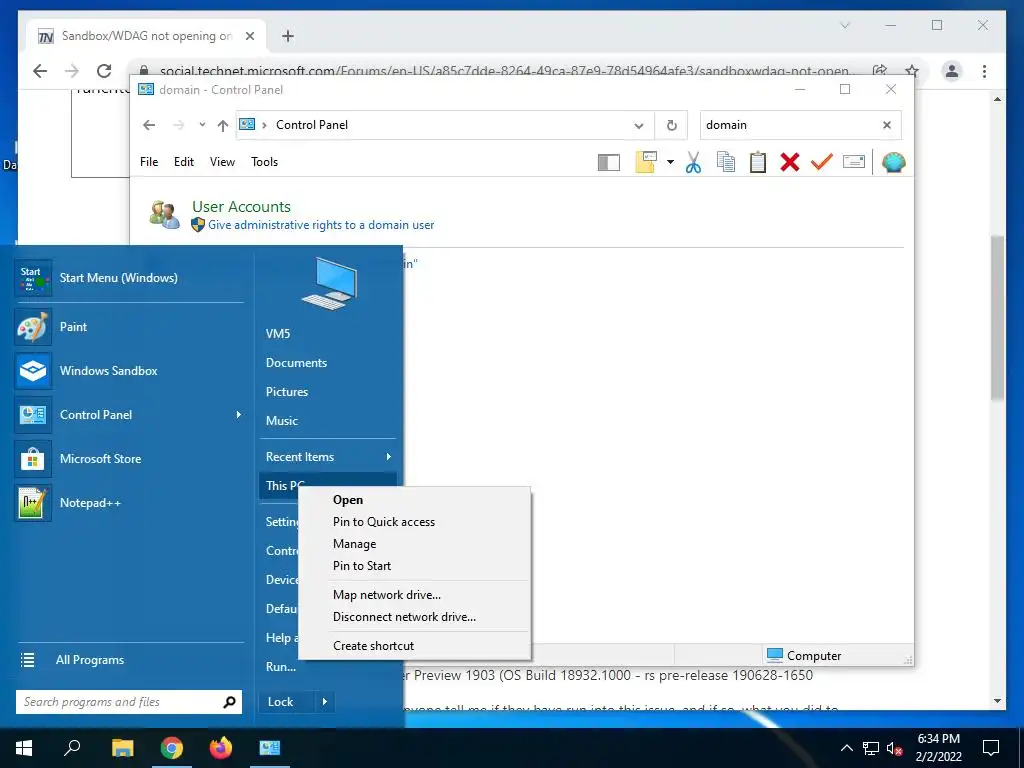The image size is (1024, 768).
Task: Open Pictures in start menu
Action: [x=287, y=392]
